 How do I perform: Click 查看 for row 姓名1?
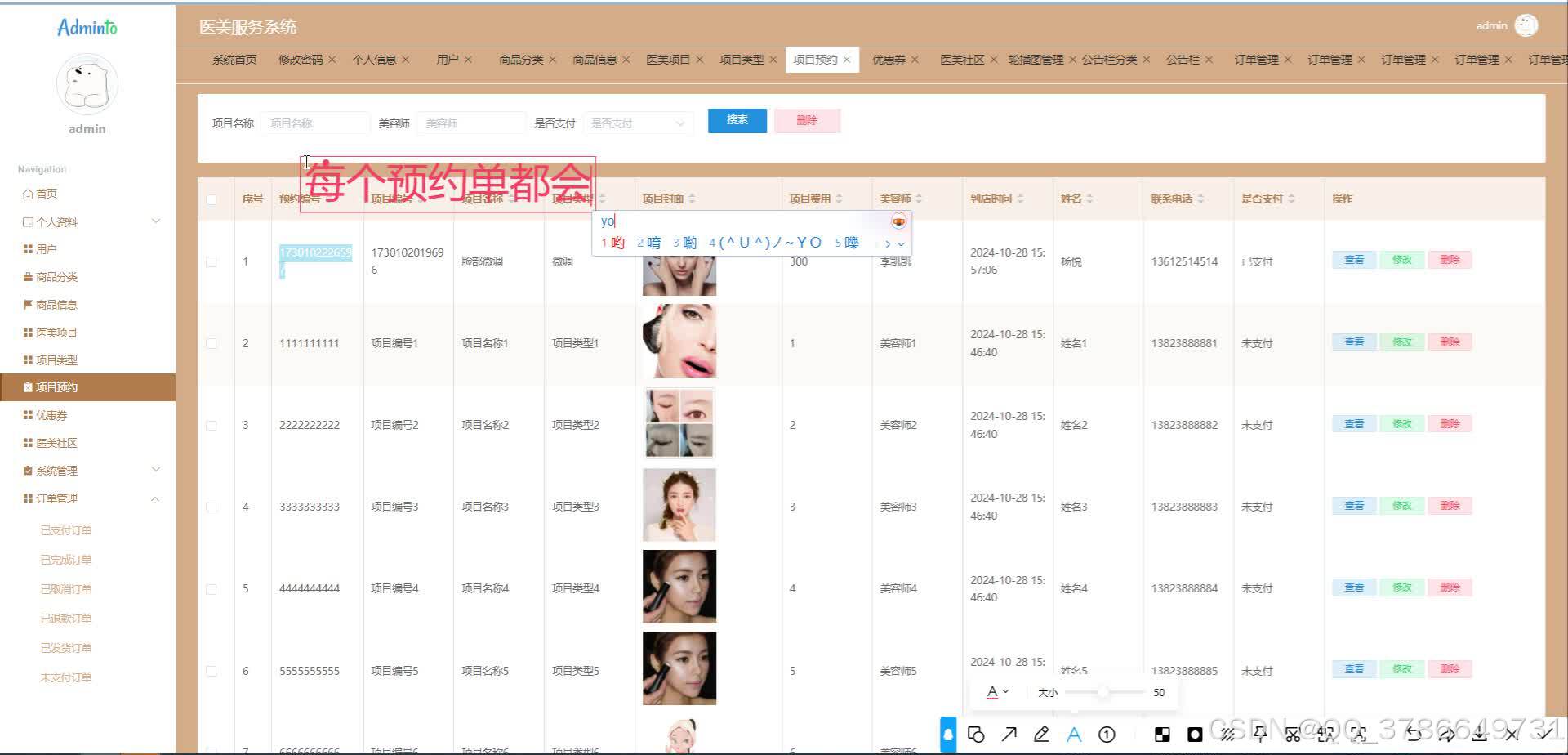click(1354, 342)
